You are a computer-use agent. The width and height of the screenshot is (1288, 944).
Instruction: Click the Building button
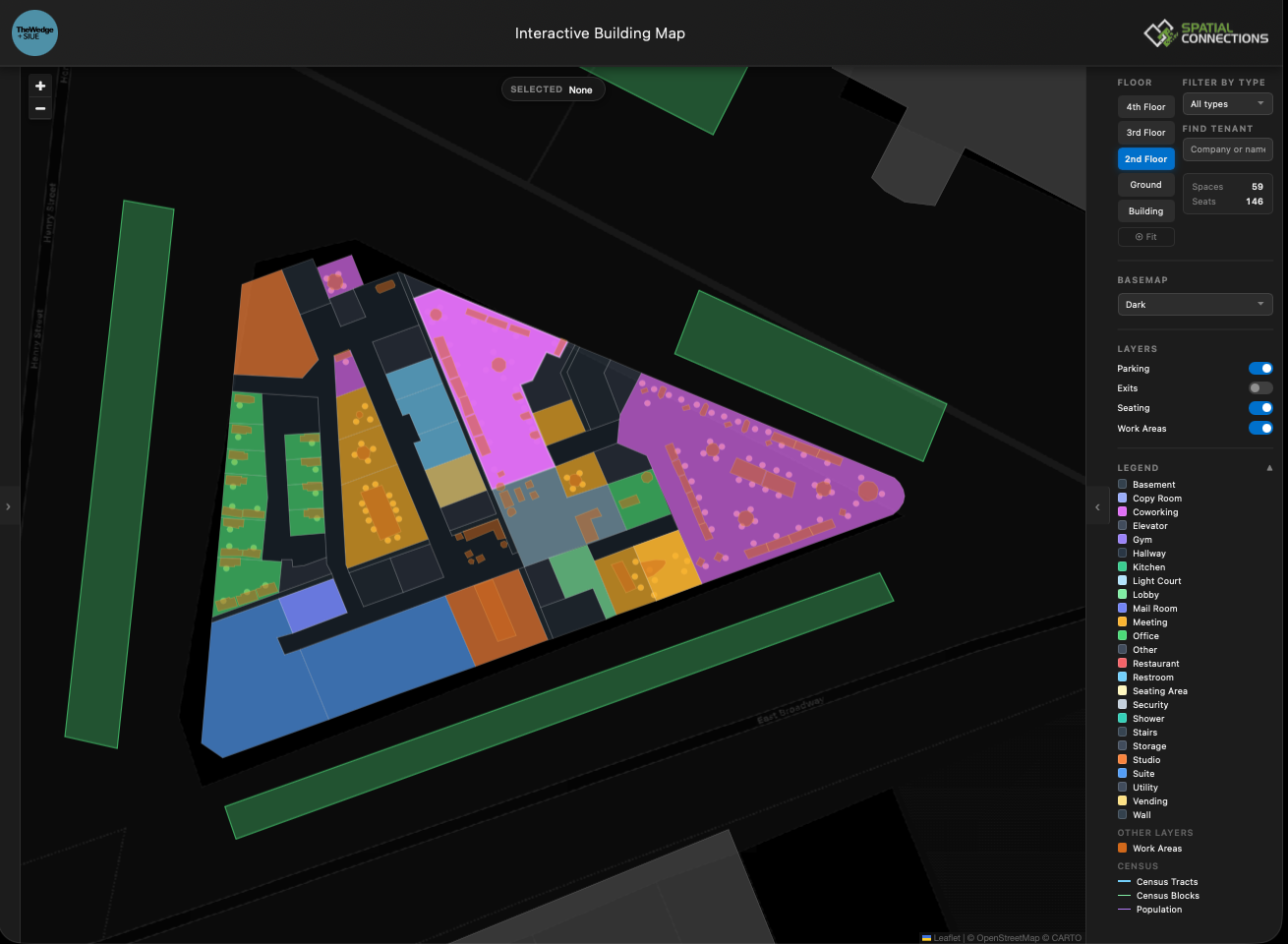(x=1145, y=210)
